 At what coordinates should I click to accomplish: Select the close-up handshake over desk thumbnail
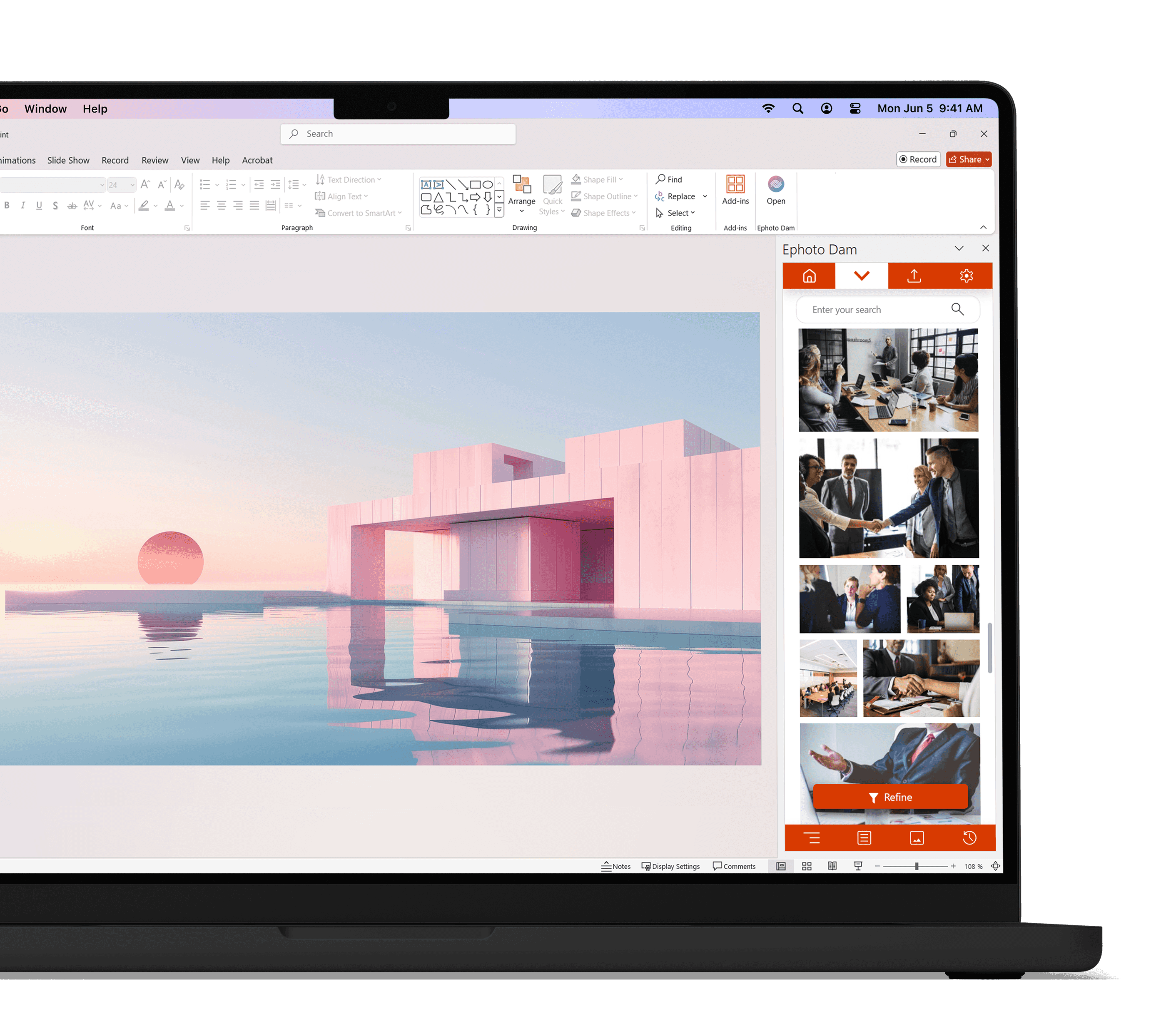(x=921, y=678)
